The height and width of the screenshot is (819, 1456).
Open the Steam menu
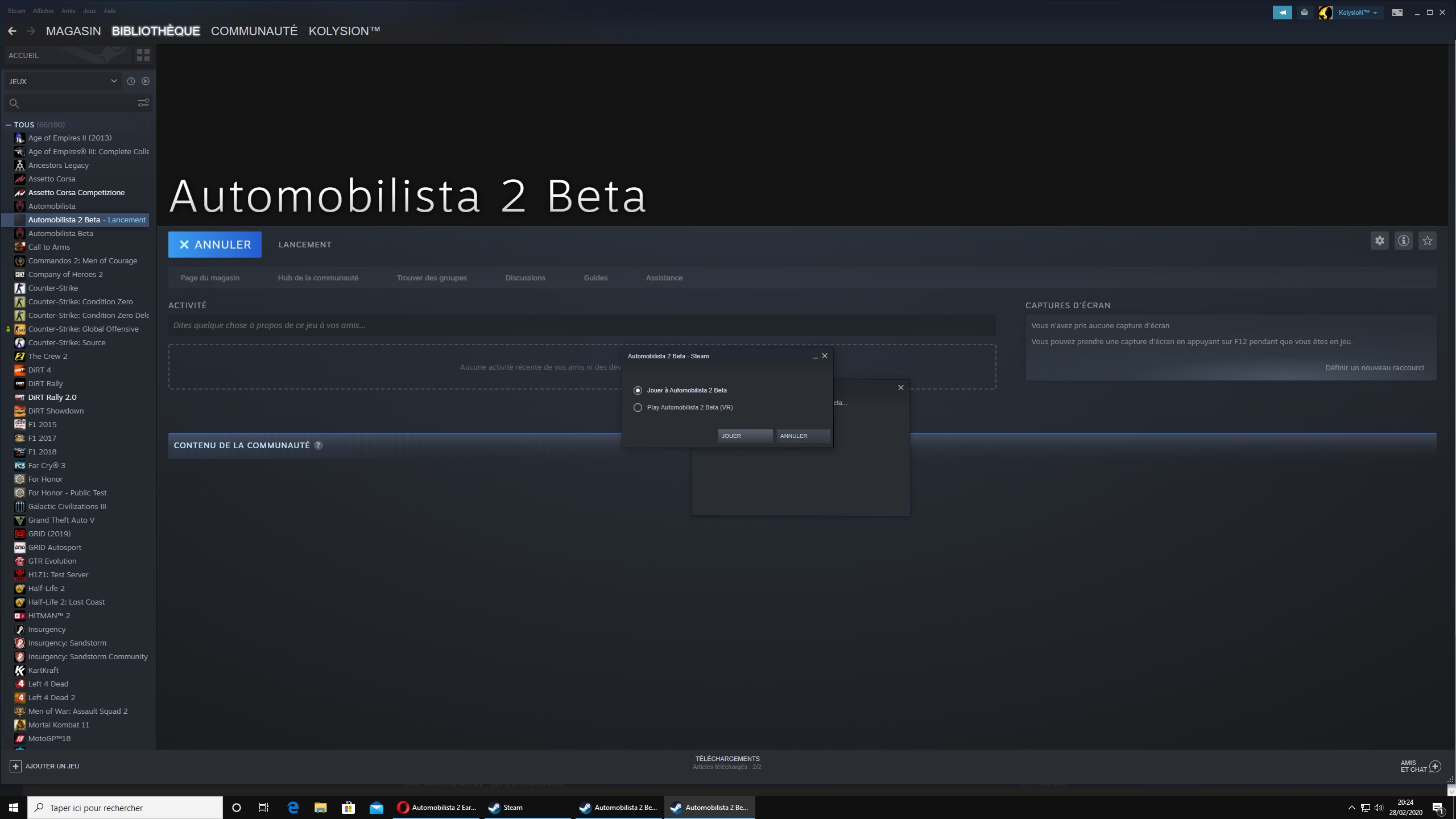[x=16, y=11]
